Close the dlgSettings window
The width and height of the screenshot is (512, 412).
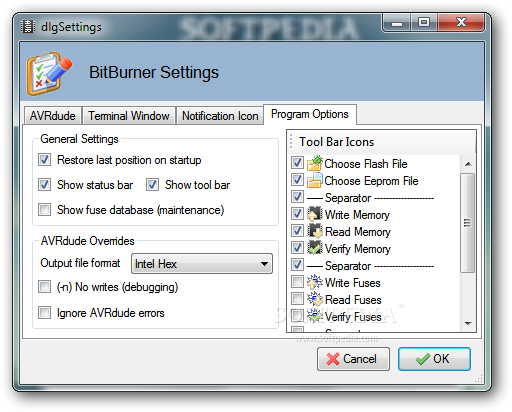coord(461,23)
